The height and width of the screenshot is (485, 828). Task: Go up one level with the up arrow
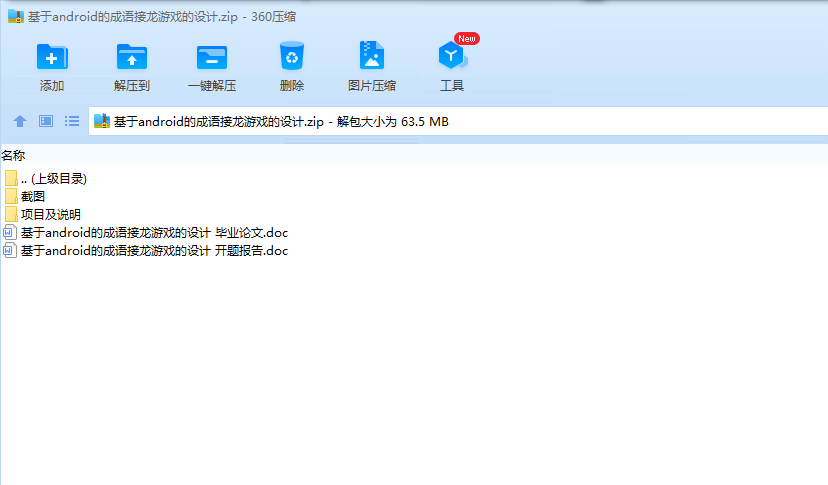coord(20,122)
